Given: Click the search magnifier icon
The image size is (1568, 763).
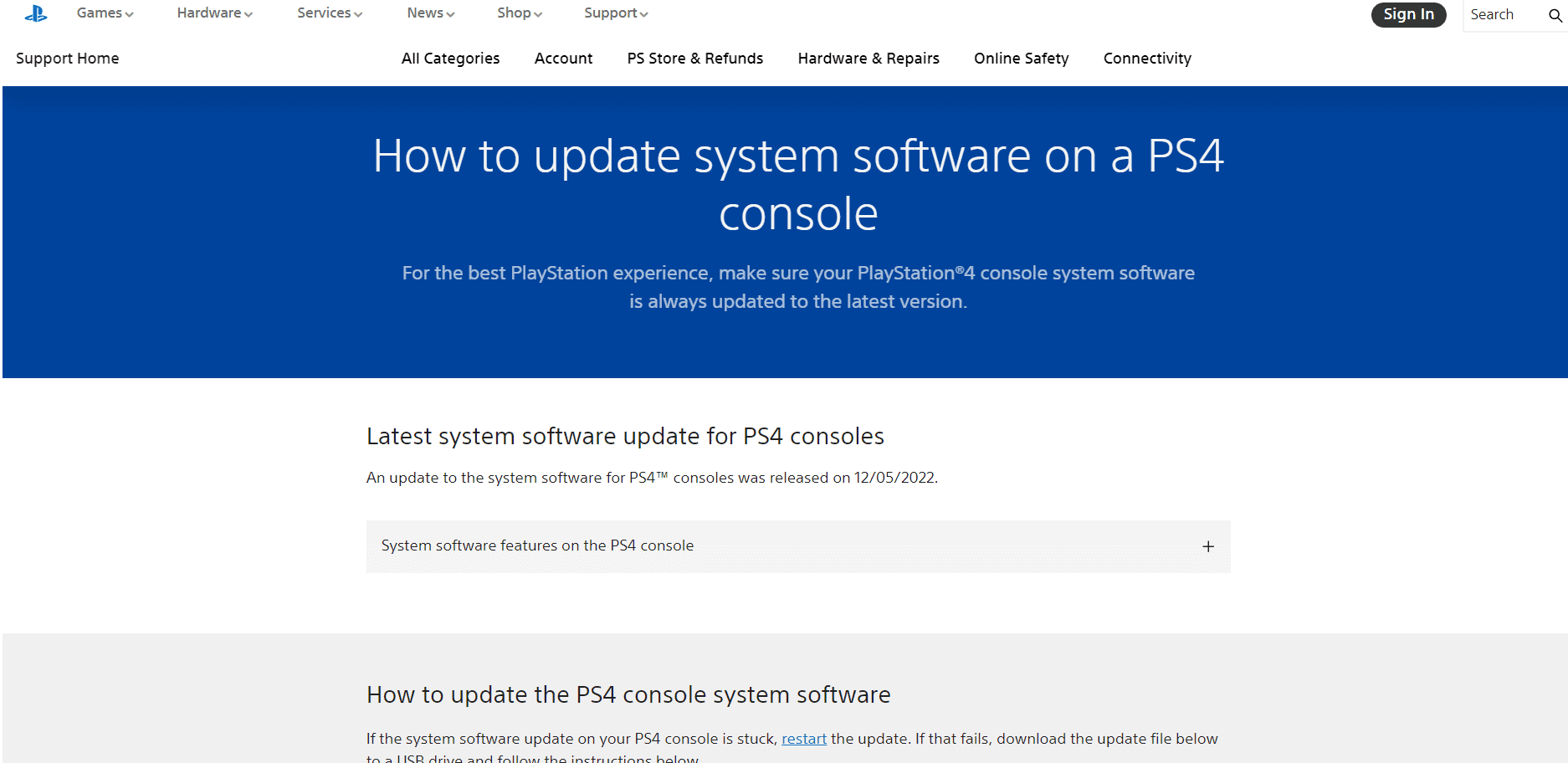Looking at the screenshot, I should coord(1556,15).
